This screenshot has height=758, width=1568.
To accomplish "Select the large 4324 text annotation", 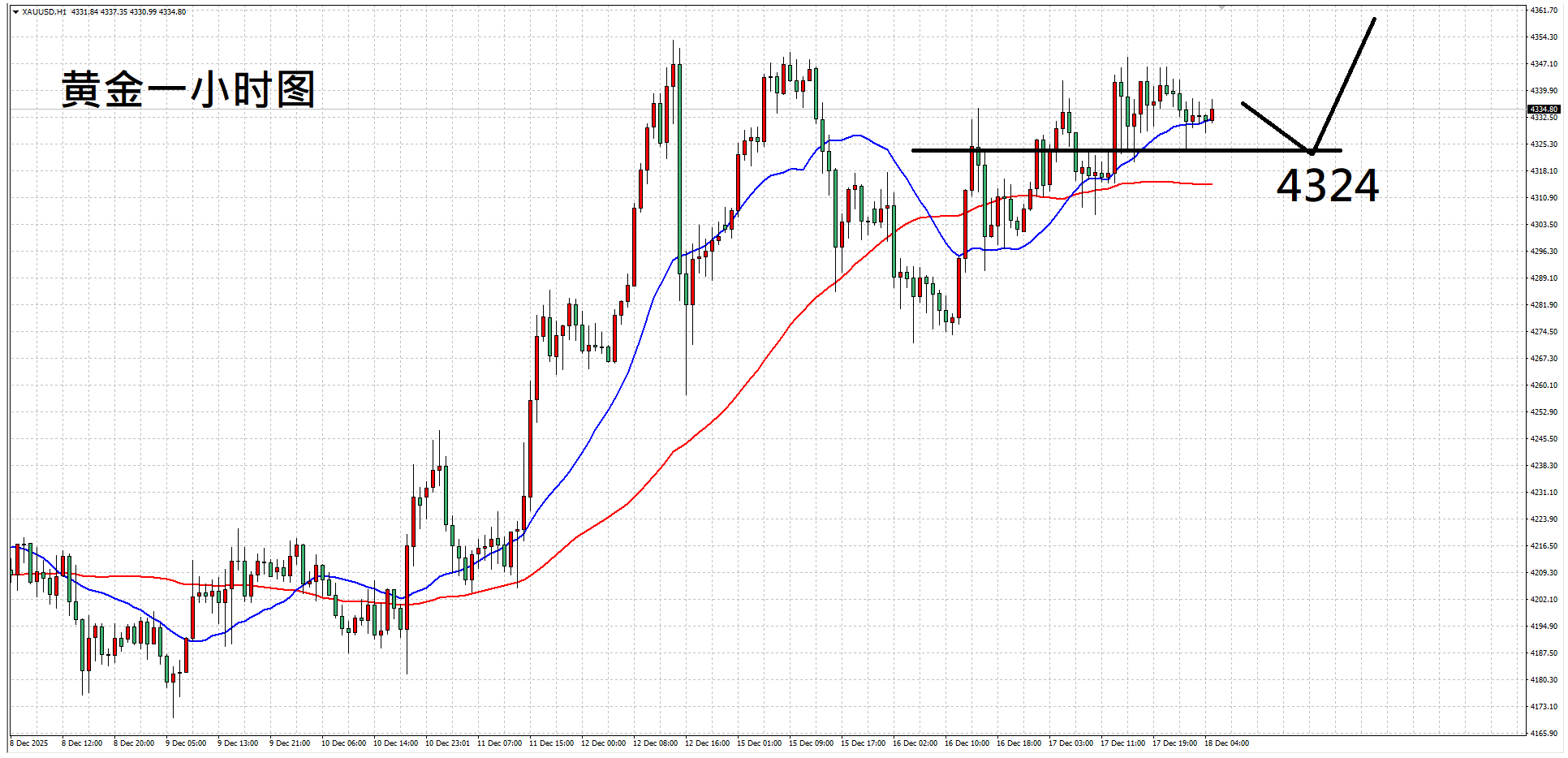I will click(x=1327, y=186).
